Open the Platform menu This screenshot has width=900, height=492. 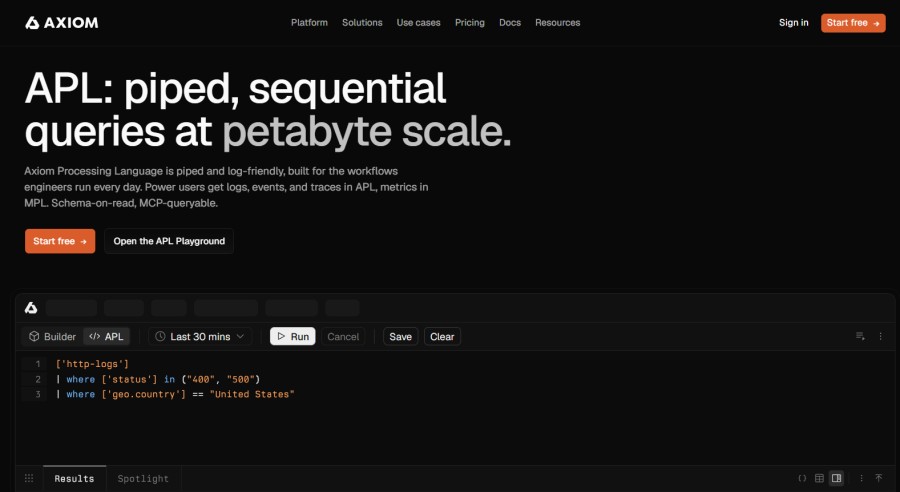click(309, 22)
